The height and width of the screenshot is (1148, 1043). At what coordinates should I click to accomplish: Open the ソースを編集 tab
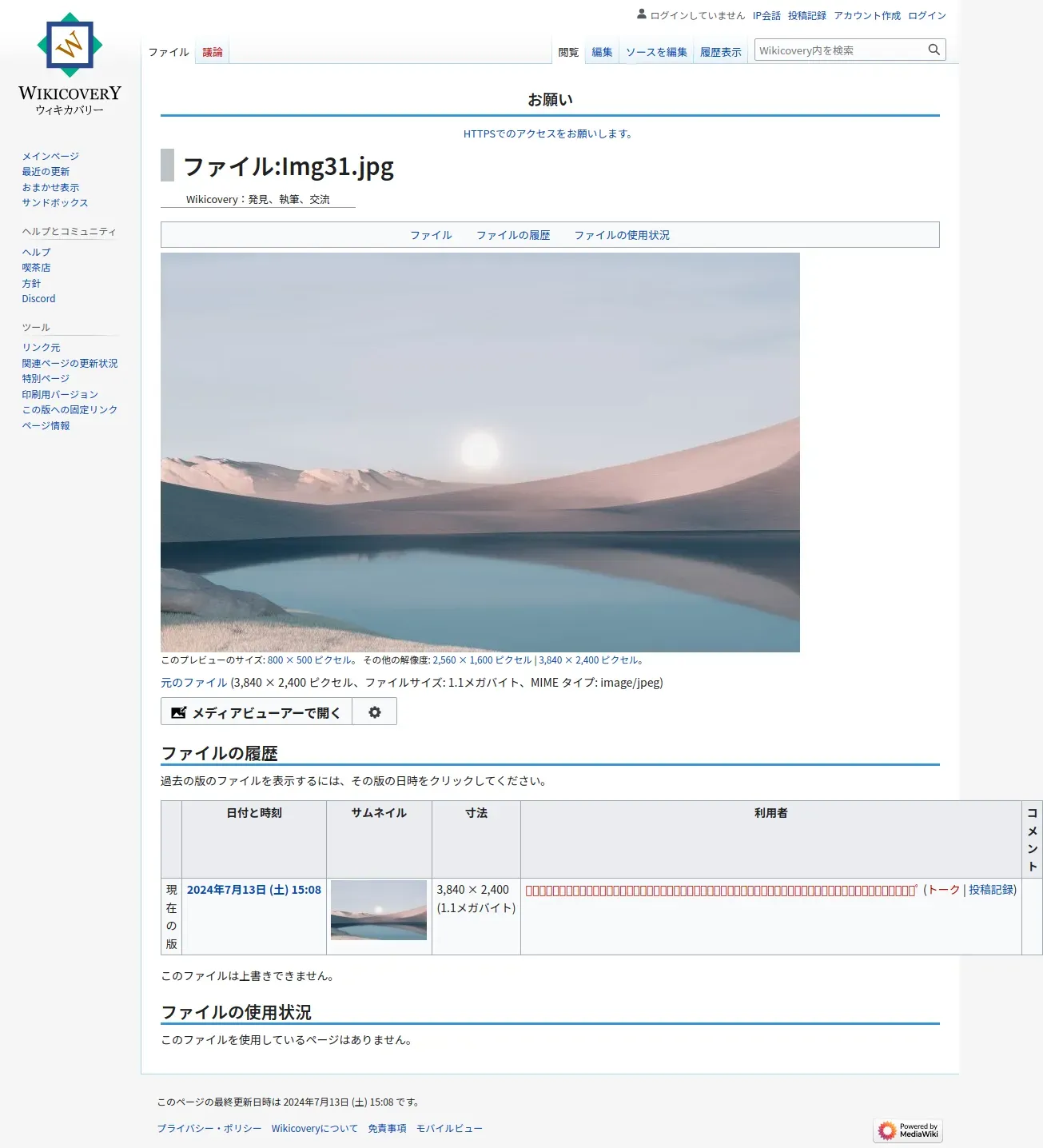(x=656, y=52)
